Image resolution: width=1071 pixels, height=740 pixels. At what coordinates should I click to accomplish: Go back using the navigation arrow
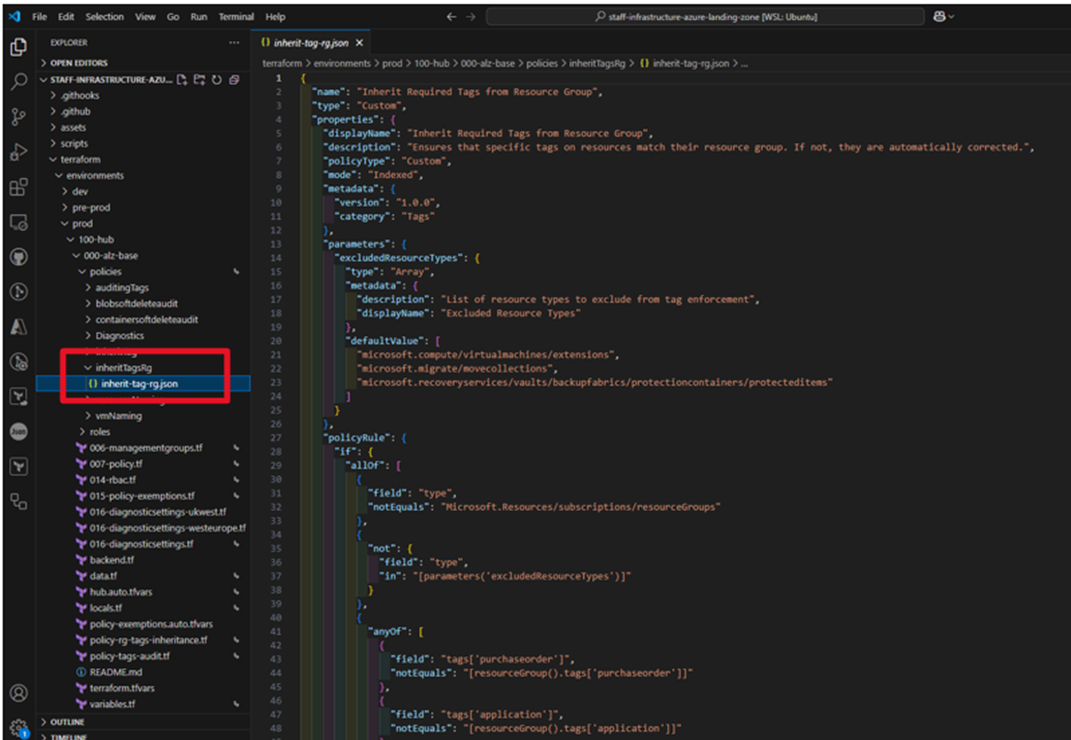(451, 16)
